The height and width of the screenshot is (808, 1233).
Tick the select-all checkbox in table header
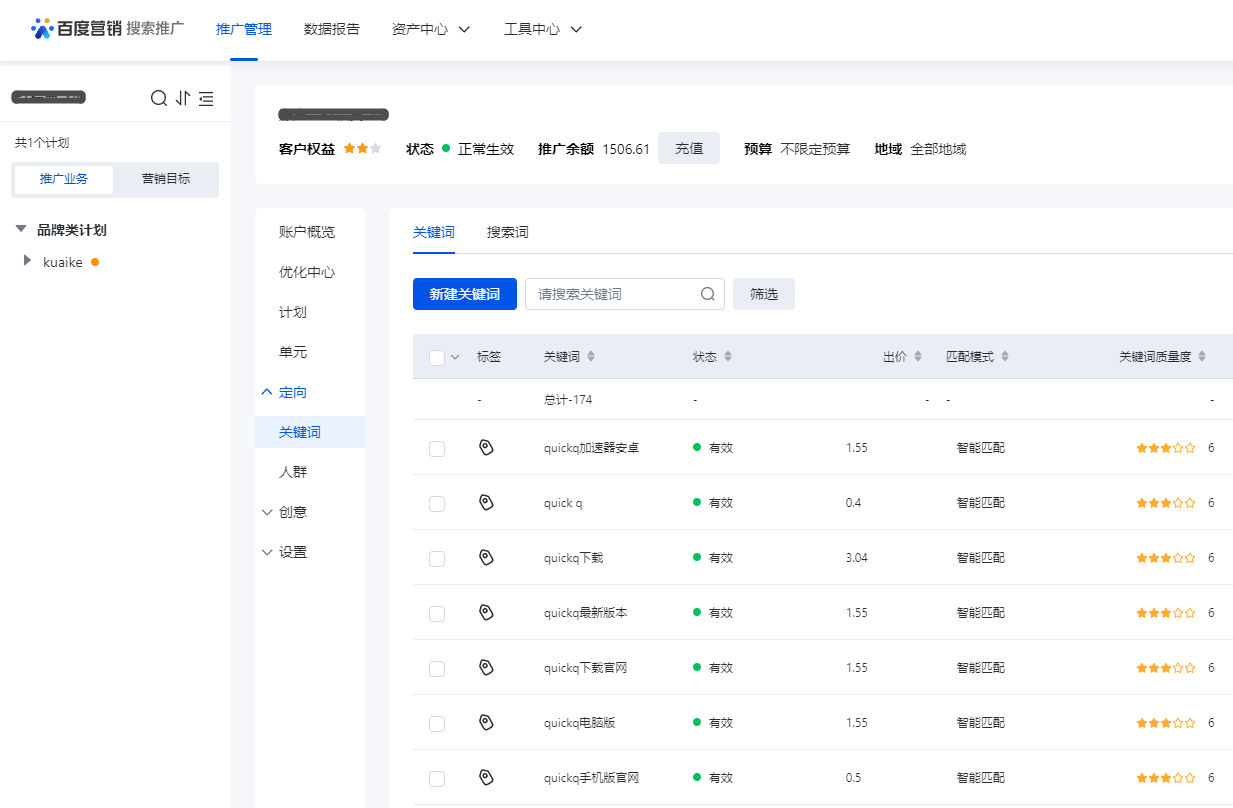(x=437, y=358)
